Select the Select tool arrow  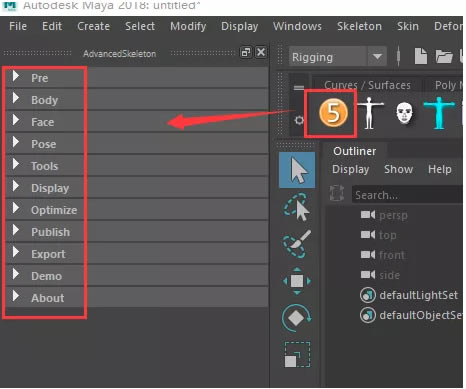pyautogui.click(x=297, y=170)
